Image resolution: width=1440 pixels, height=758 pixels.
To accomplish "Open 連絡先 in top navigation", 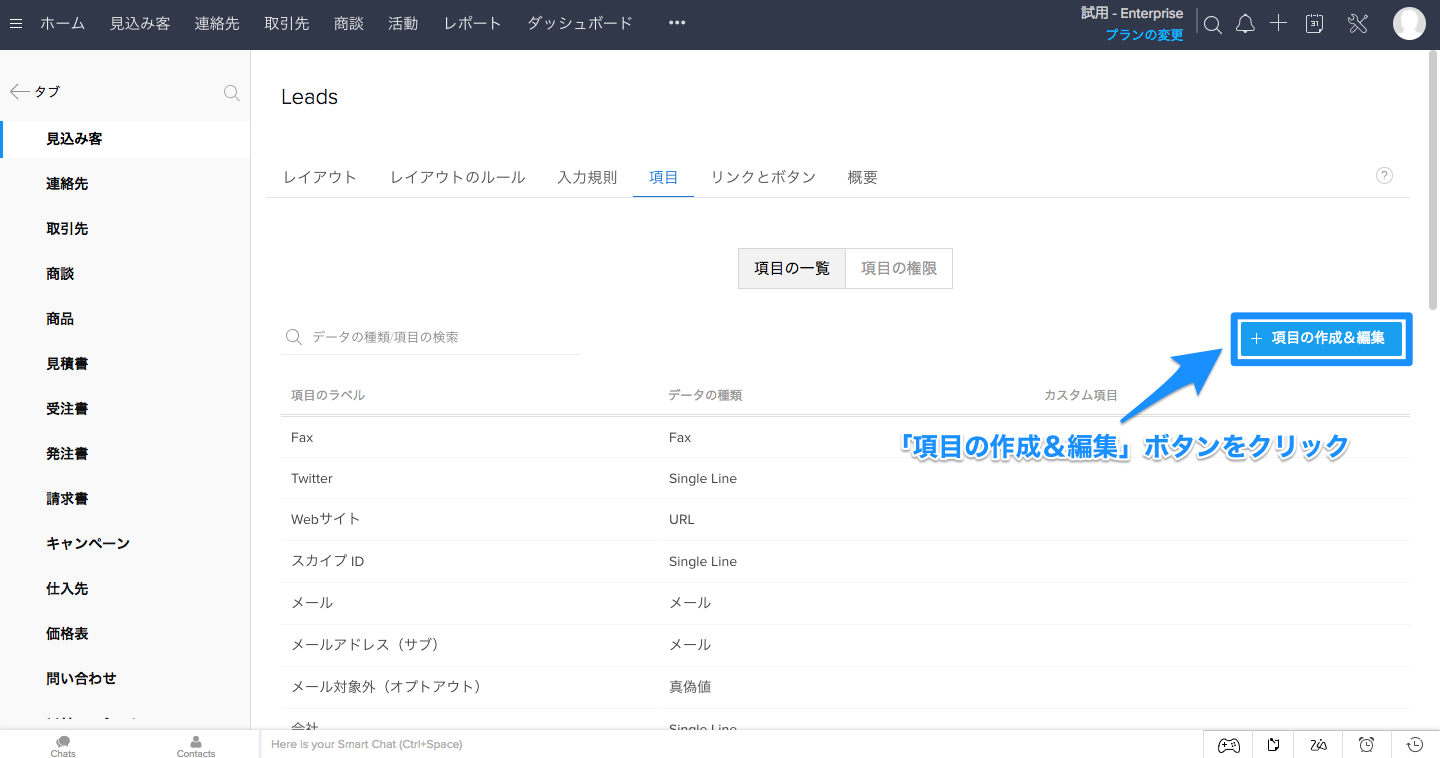I will [217, 23].
